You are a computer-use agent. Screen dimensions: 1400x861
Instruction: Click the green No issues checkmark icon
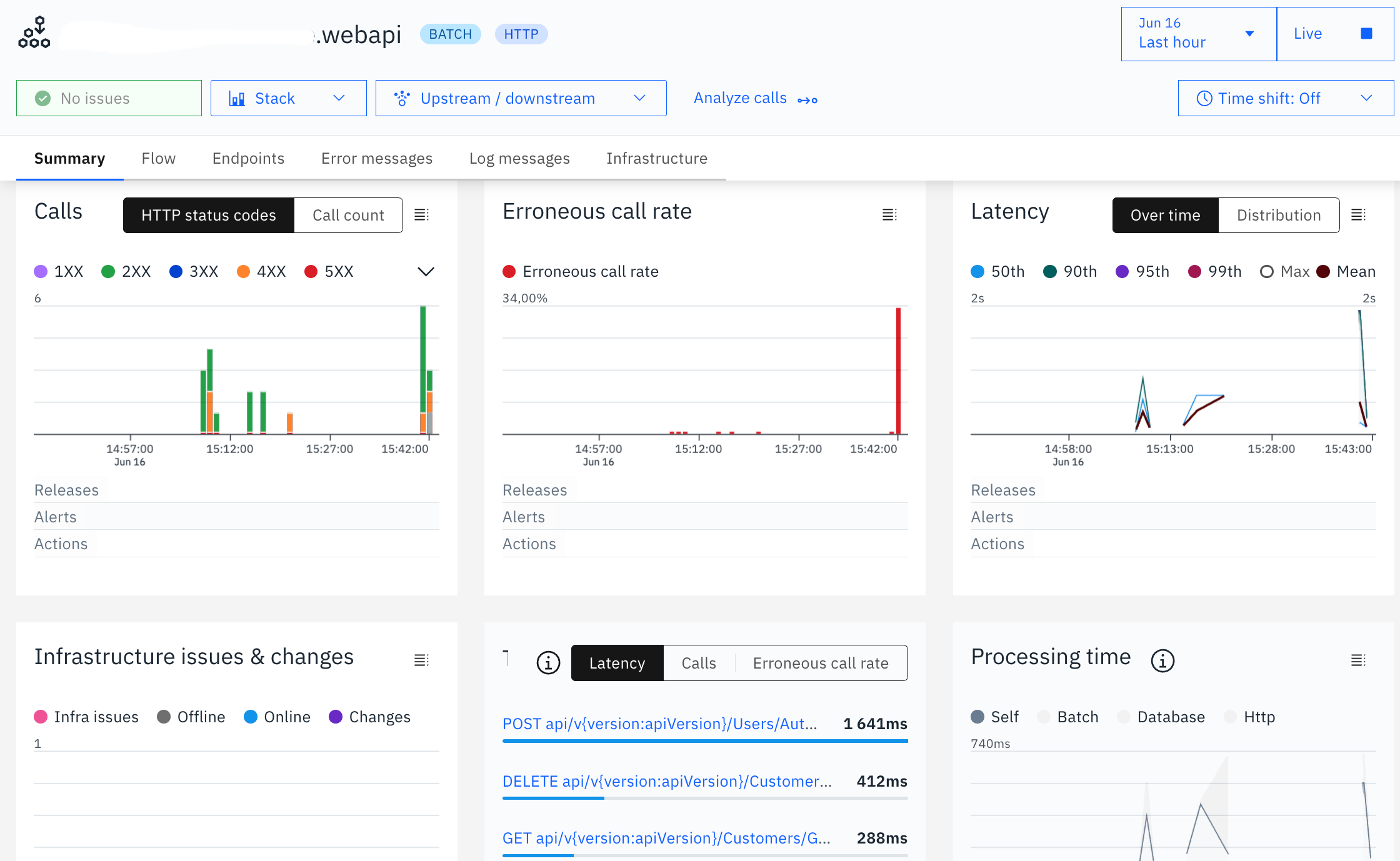pyautogui.click(x=42, y=98)
